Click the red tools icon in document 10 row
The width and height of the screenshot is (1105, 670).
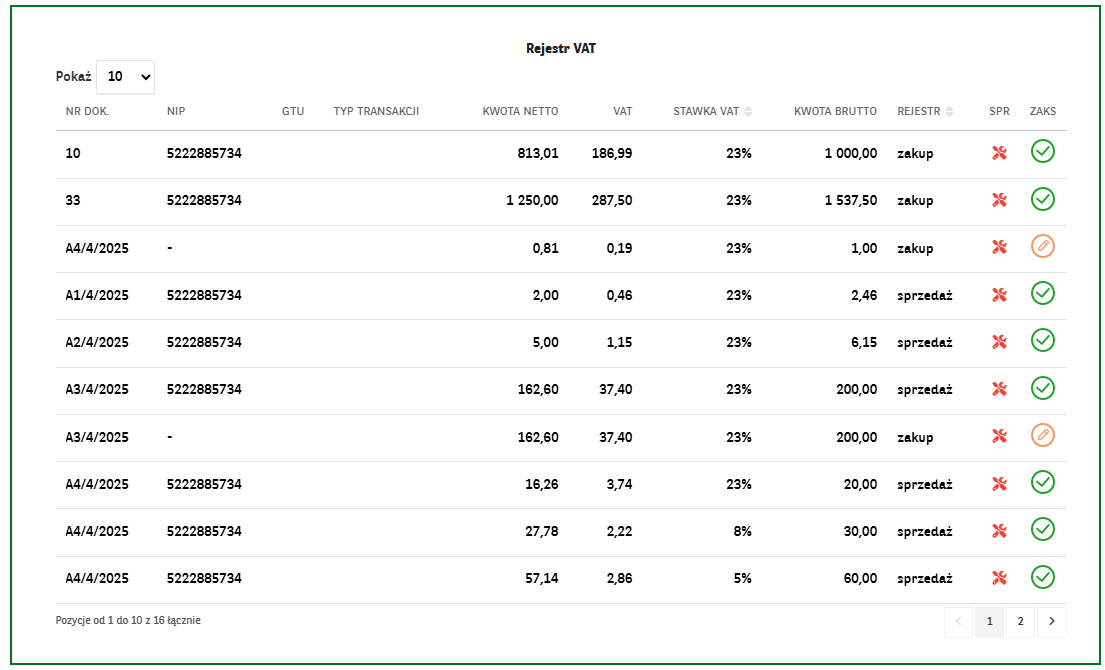point(999,153)
